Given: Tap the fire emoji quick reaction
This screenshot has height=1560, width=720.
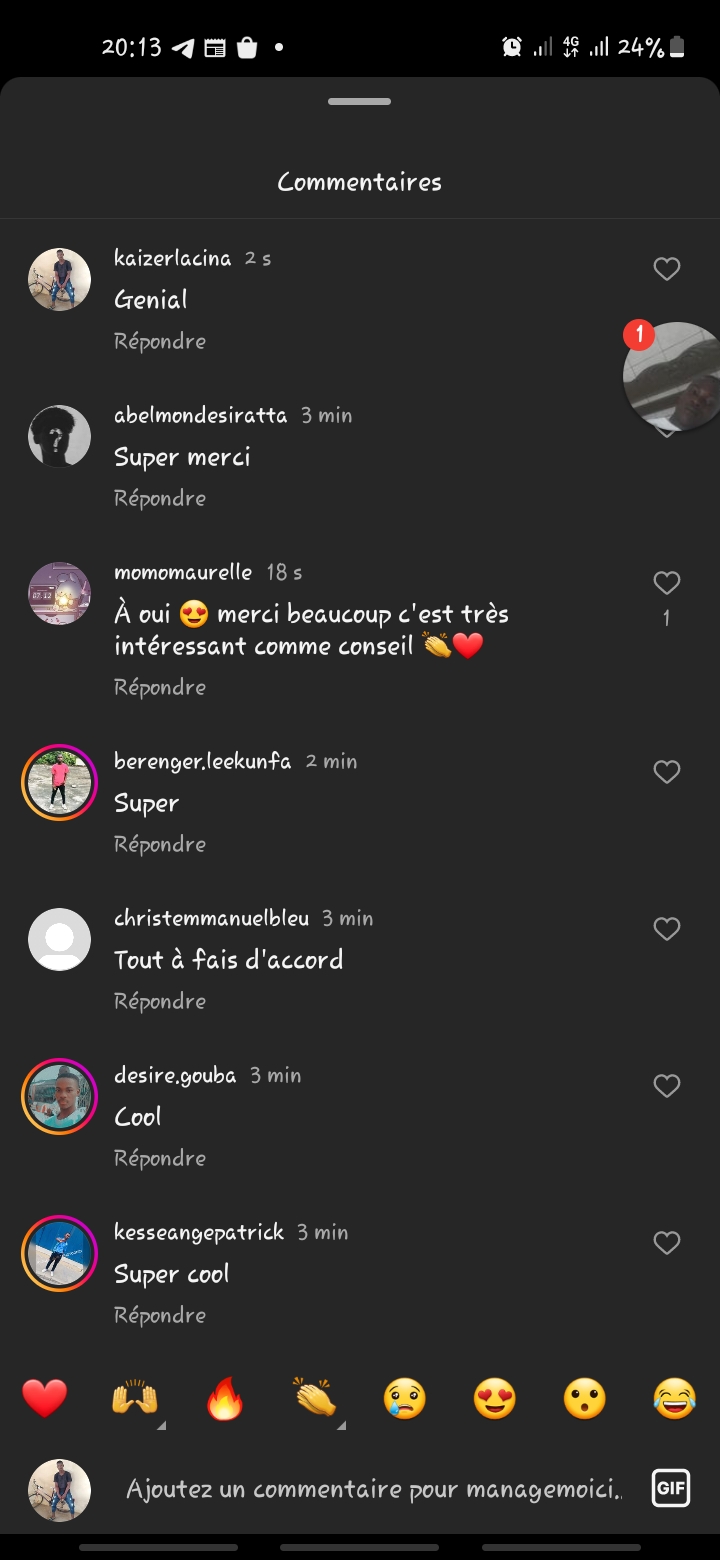Looking at the screenshot, I should [x=225, y=1398].
